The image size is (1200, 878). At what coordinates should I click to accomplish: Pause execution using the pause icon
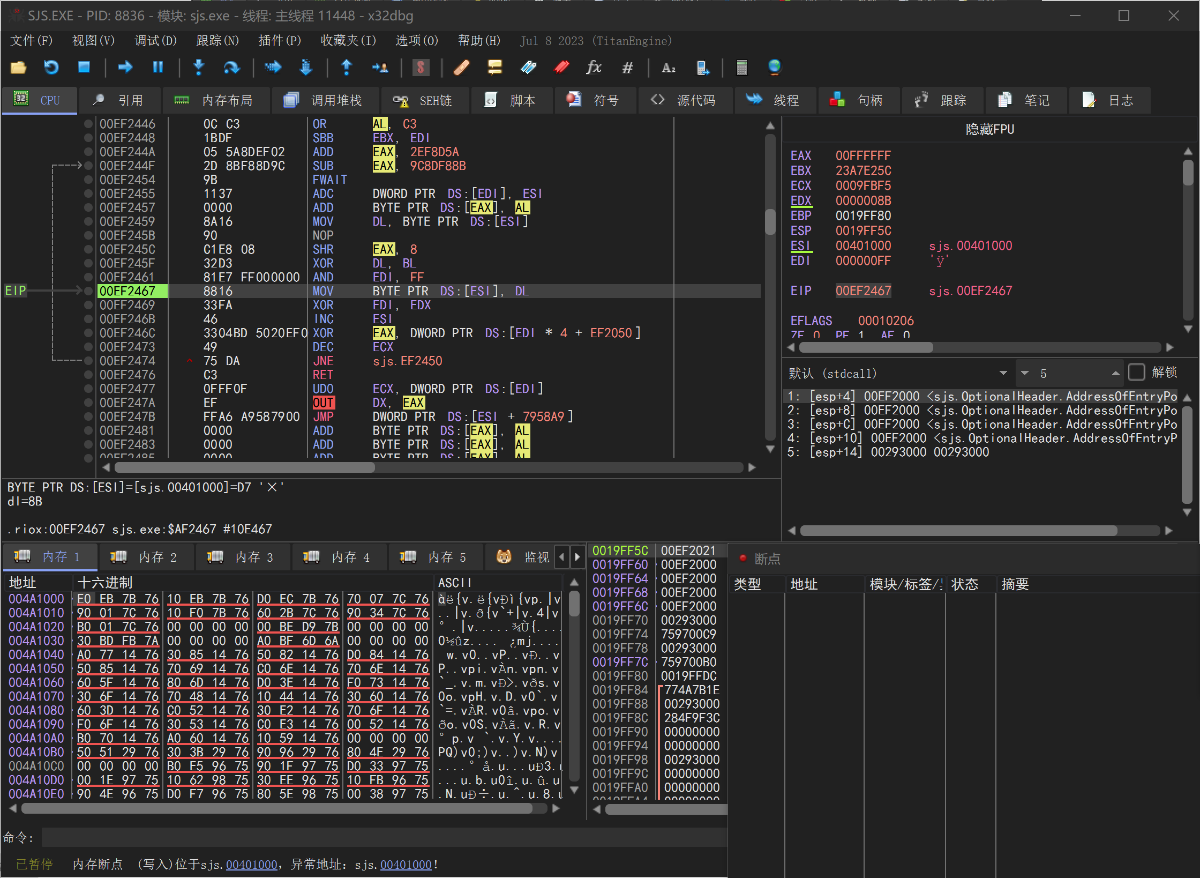[158, 67]
